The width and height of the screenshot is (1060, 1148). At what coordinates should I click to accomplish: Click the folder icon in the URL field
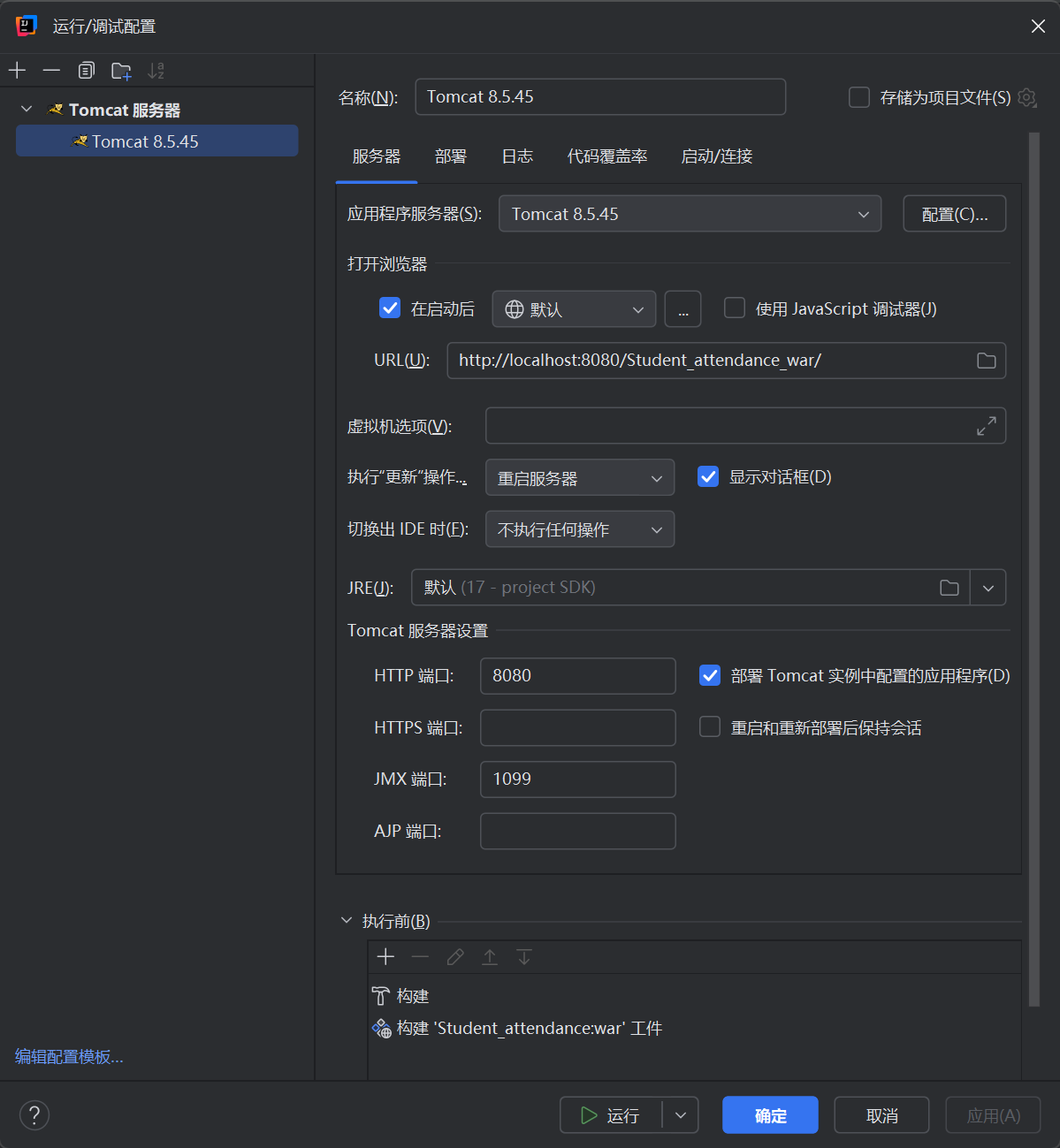pyautogui.click(x=986, y=361)
